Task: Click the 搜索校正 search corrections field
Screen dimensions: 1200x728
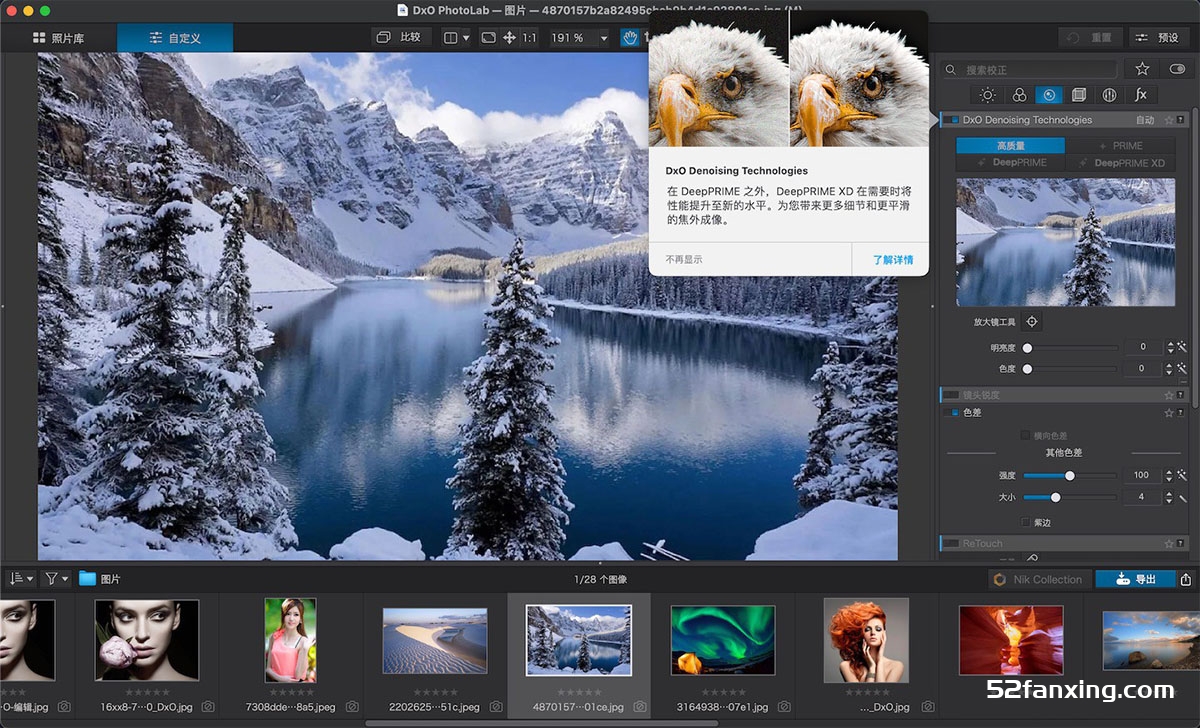Action: (x=1028, y=69)
